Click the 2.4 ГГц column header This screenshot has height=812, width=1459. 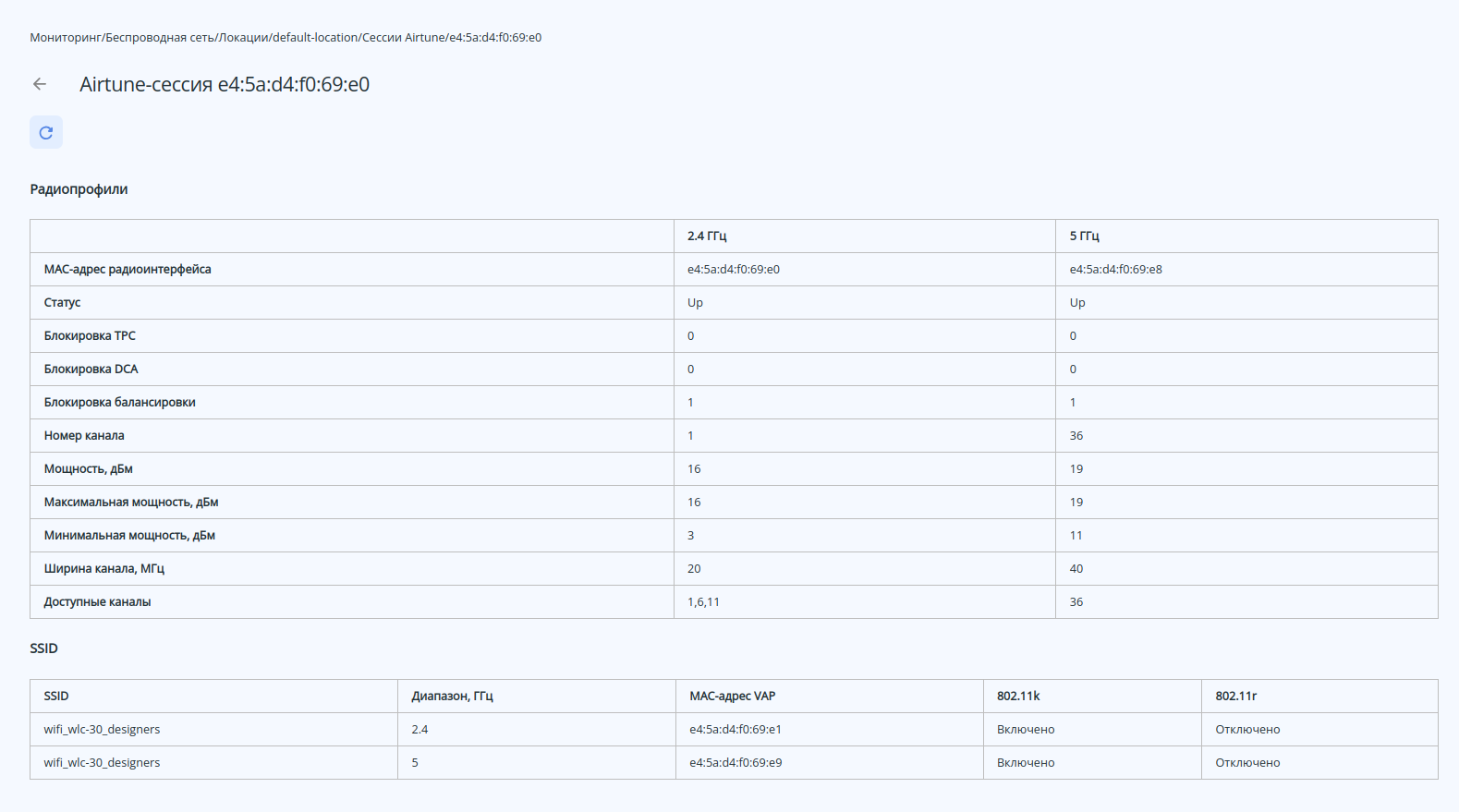tap(707, 236)
